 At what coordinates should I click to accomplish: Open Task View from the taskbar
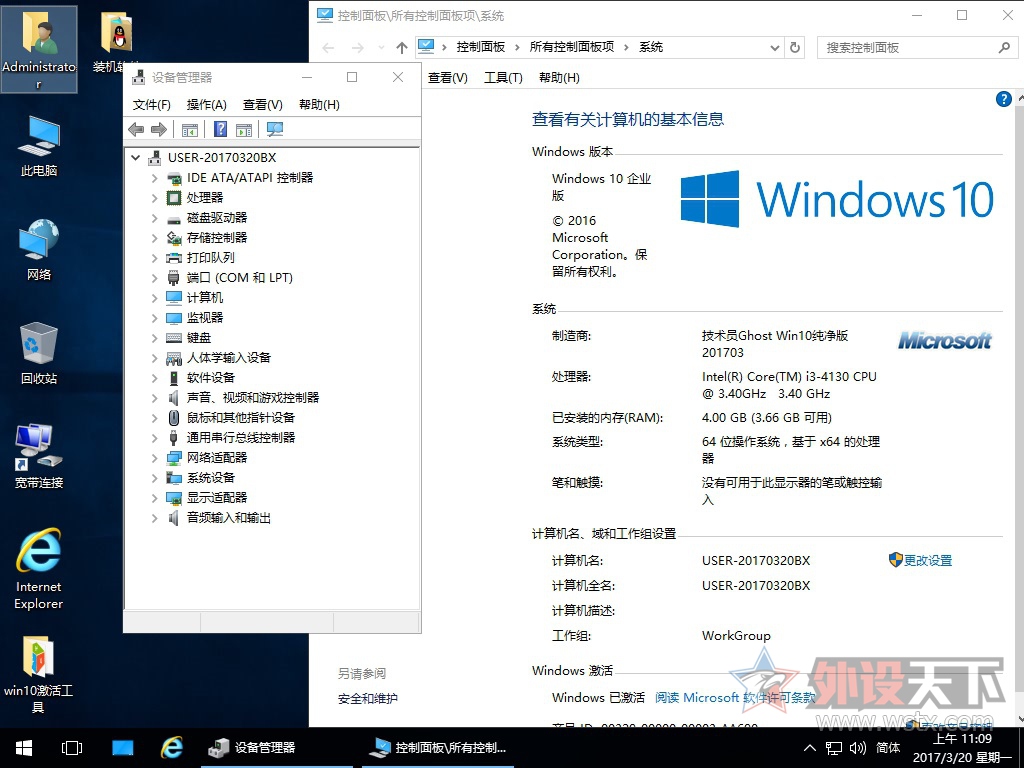[72, 748]
